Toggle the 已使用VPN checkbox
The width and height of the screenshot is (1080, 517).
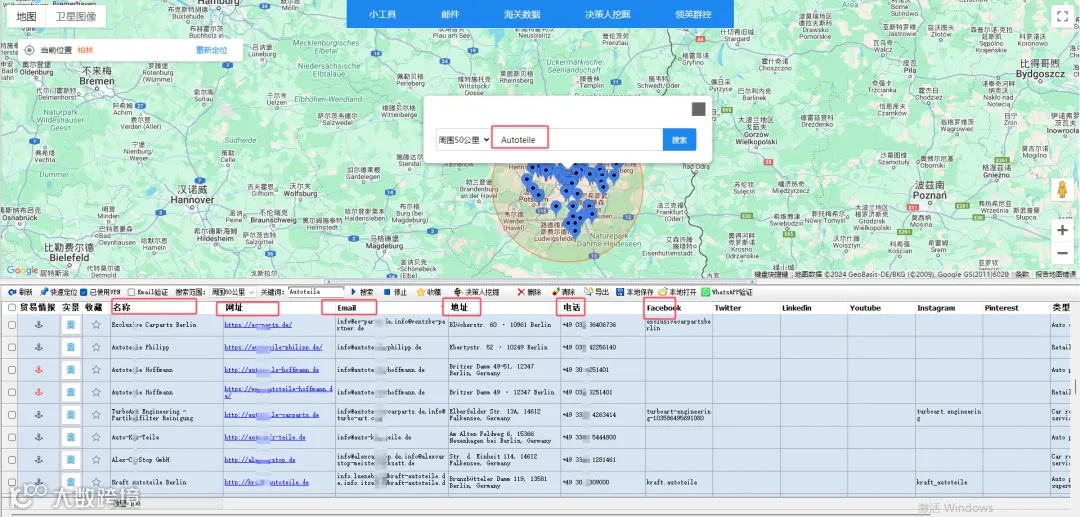point(83,292)
